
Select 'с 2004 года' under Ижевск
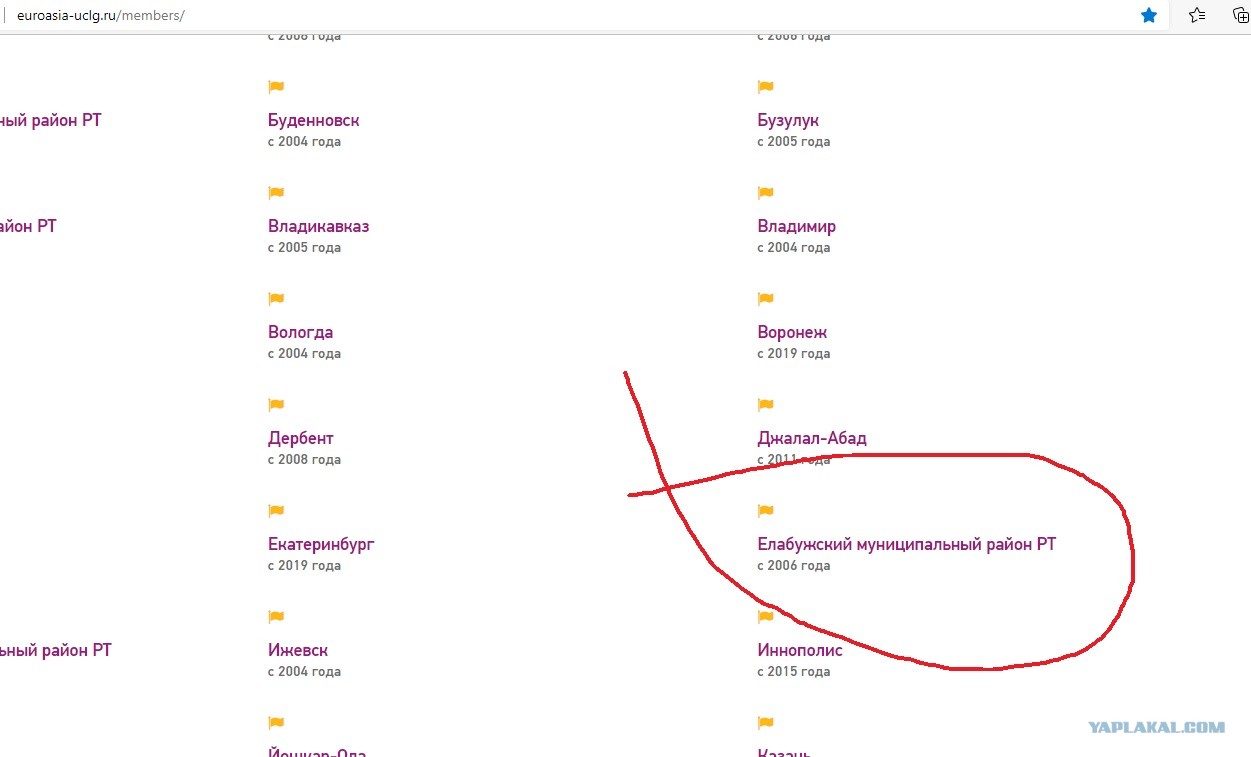click(304, 672)
